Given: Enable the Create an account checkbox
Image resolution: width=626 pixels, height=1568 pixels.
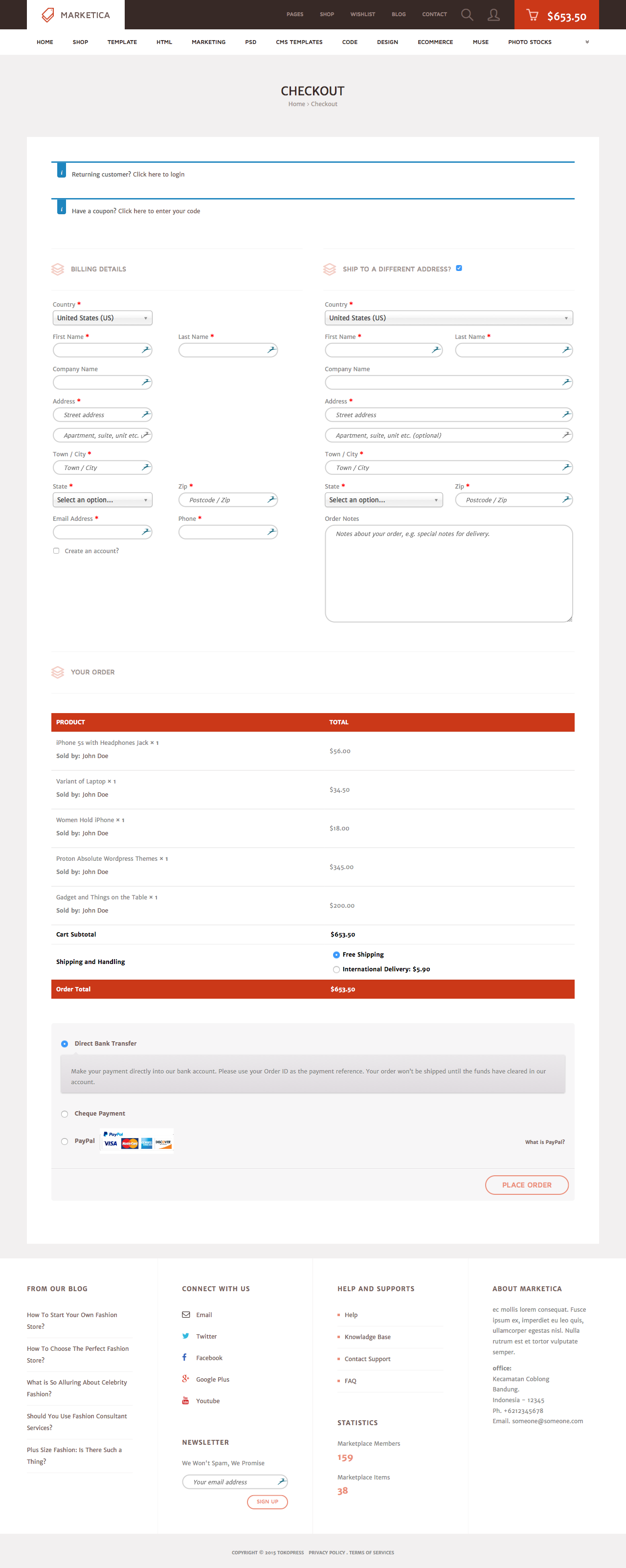Looking at the screenshot, I should pyautogui.click(x=56, y=551).
